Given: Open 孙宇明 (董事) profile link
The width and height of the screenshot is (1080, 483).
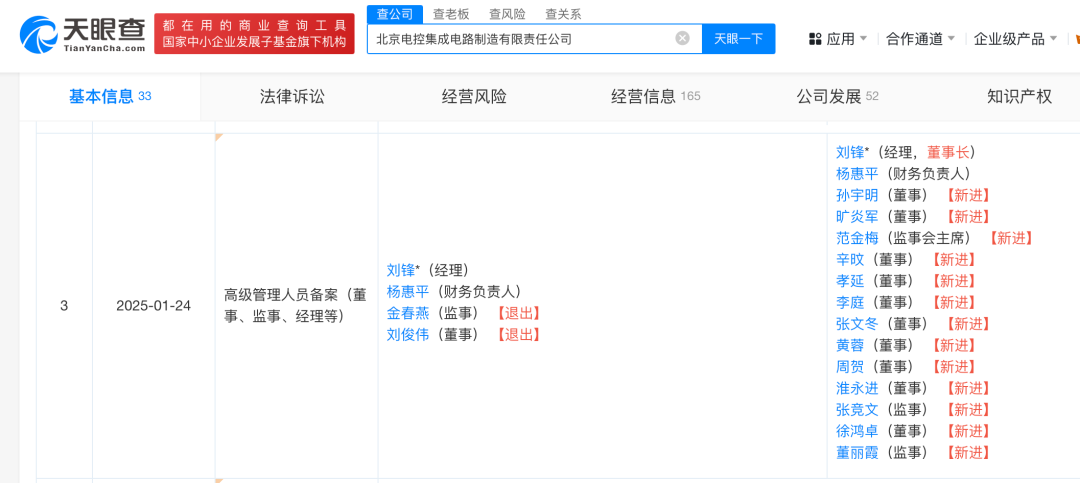Looking at the screenshot, I should (x=858, y=195).
